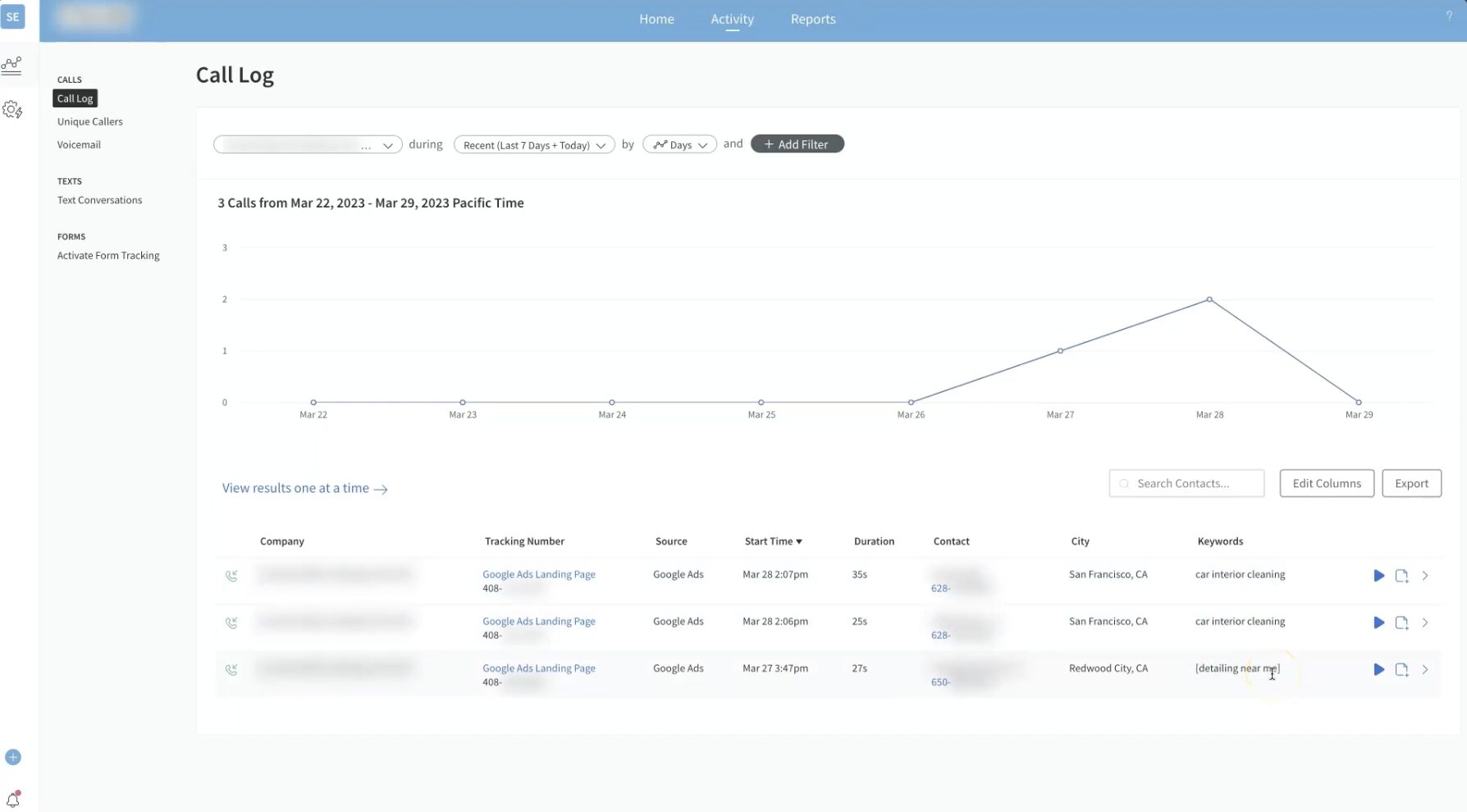This screenshot has width=1467, height=812.
Task: Play the recording for the Redwood City call
Action: point(1378,669)
